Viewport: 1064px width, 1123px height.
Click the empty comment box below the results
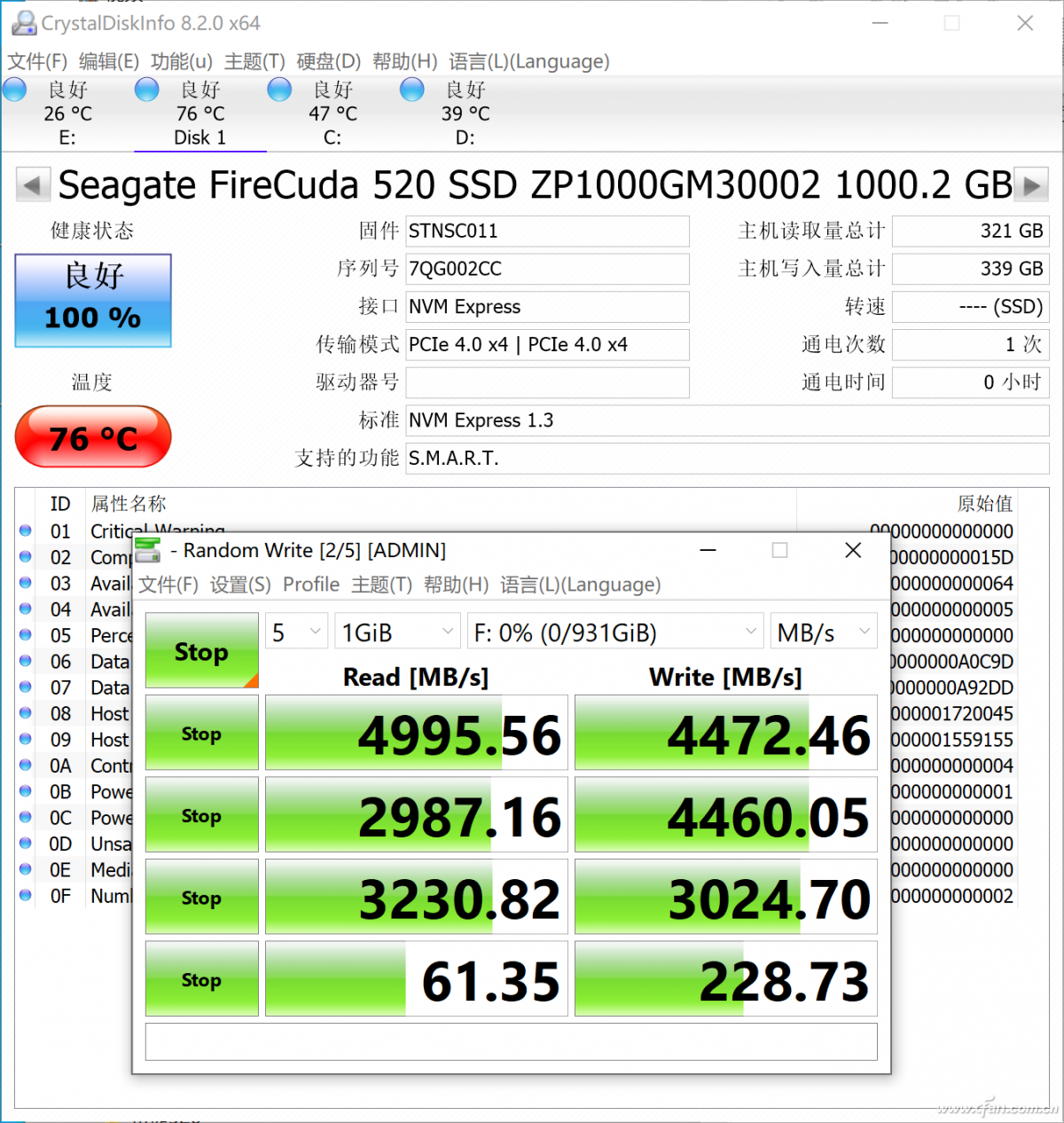pos(512,1041)
